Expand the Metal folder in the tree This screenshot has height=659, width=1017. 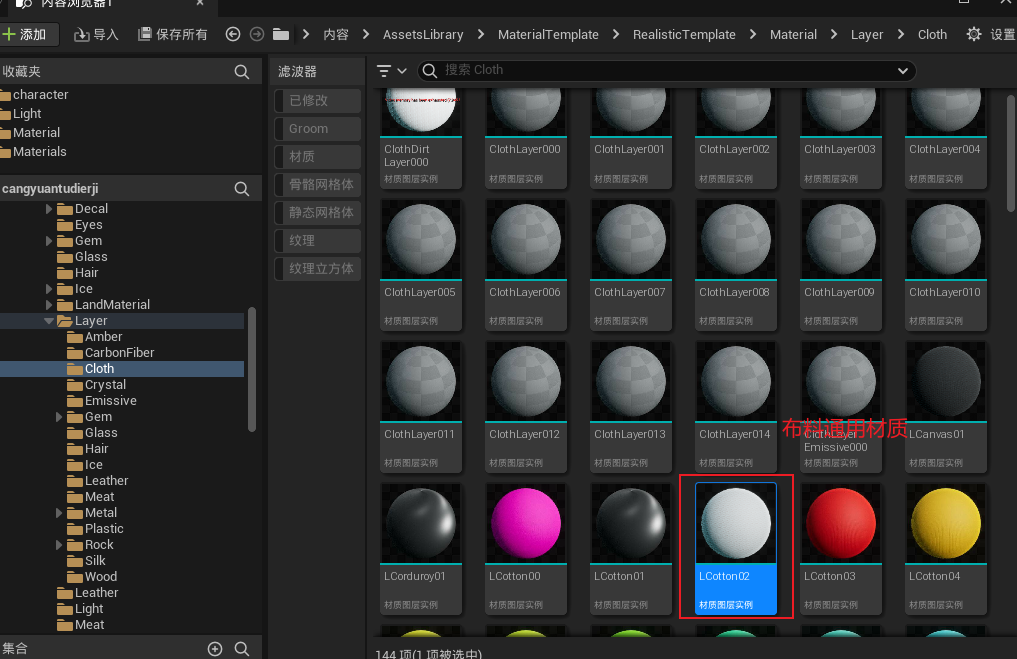(x=60, y=513)
